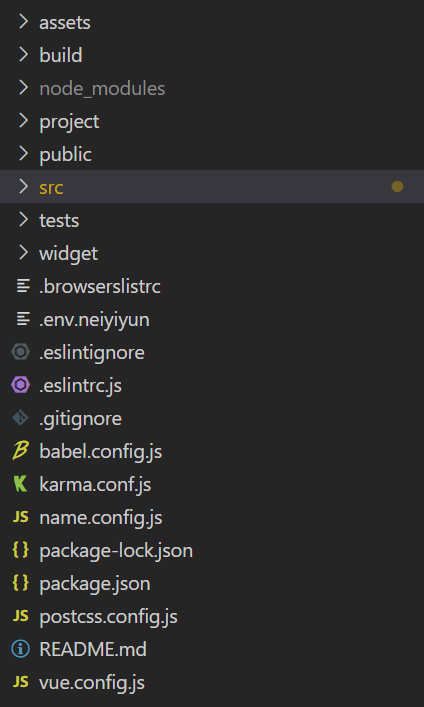Click the modified-status dot on the src row
This screenshot has width=424, height=707.
(397, 186)
